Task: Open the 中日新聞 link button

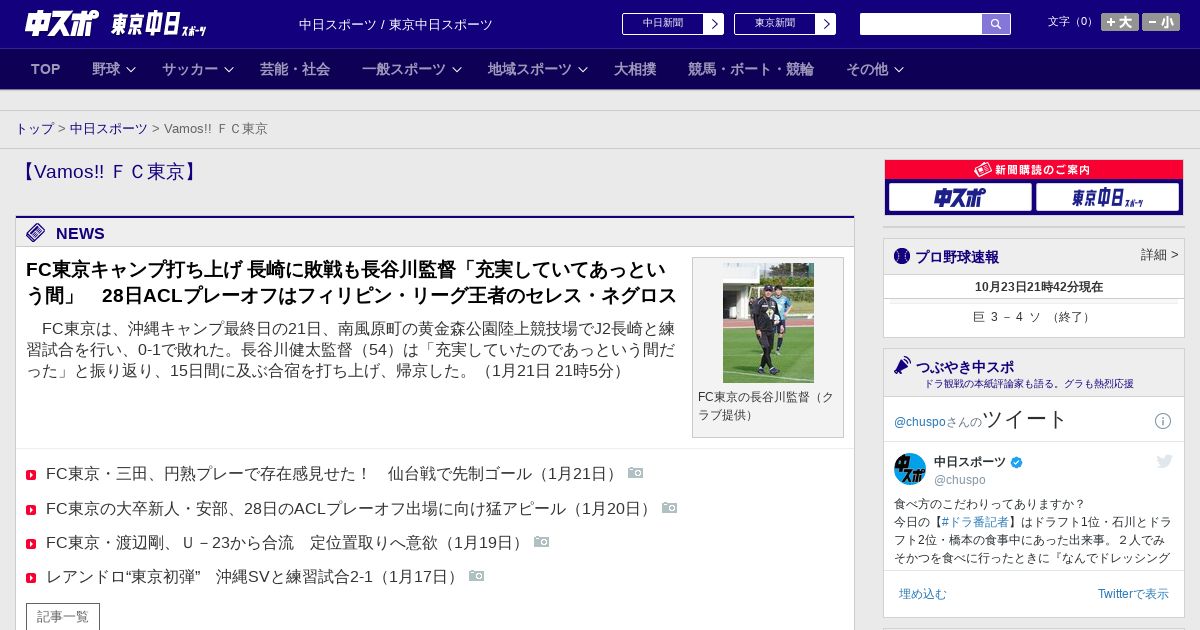Action: [x=663, y=24]
